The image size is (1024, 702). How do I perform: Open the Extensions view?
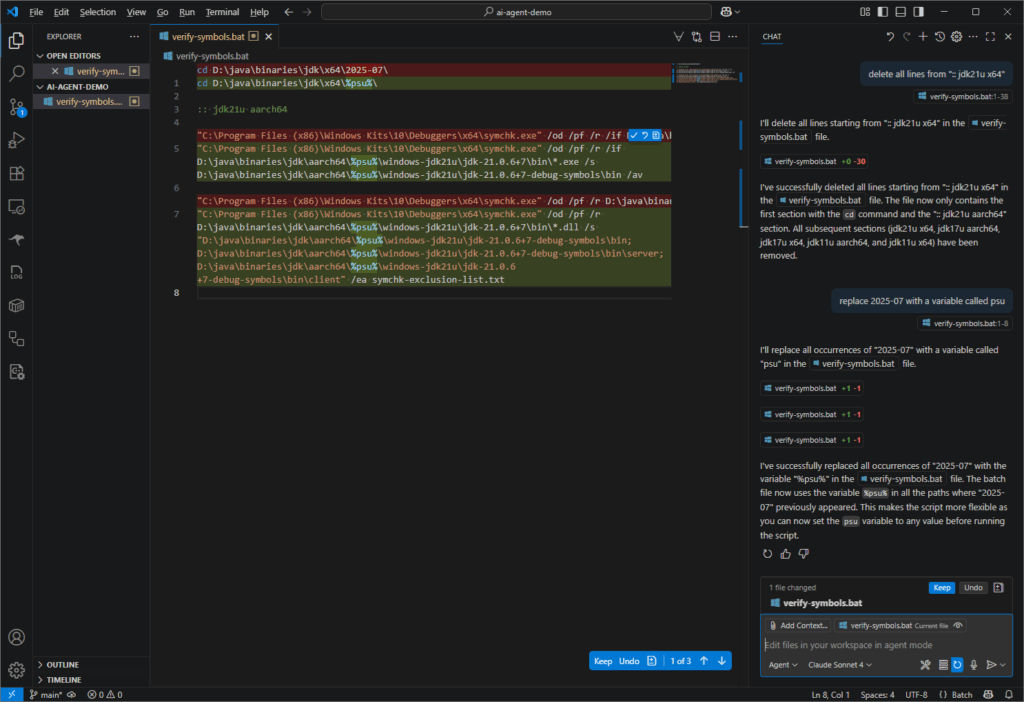[x=16, y=173]
